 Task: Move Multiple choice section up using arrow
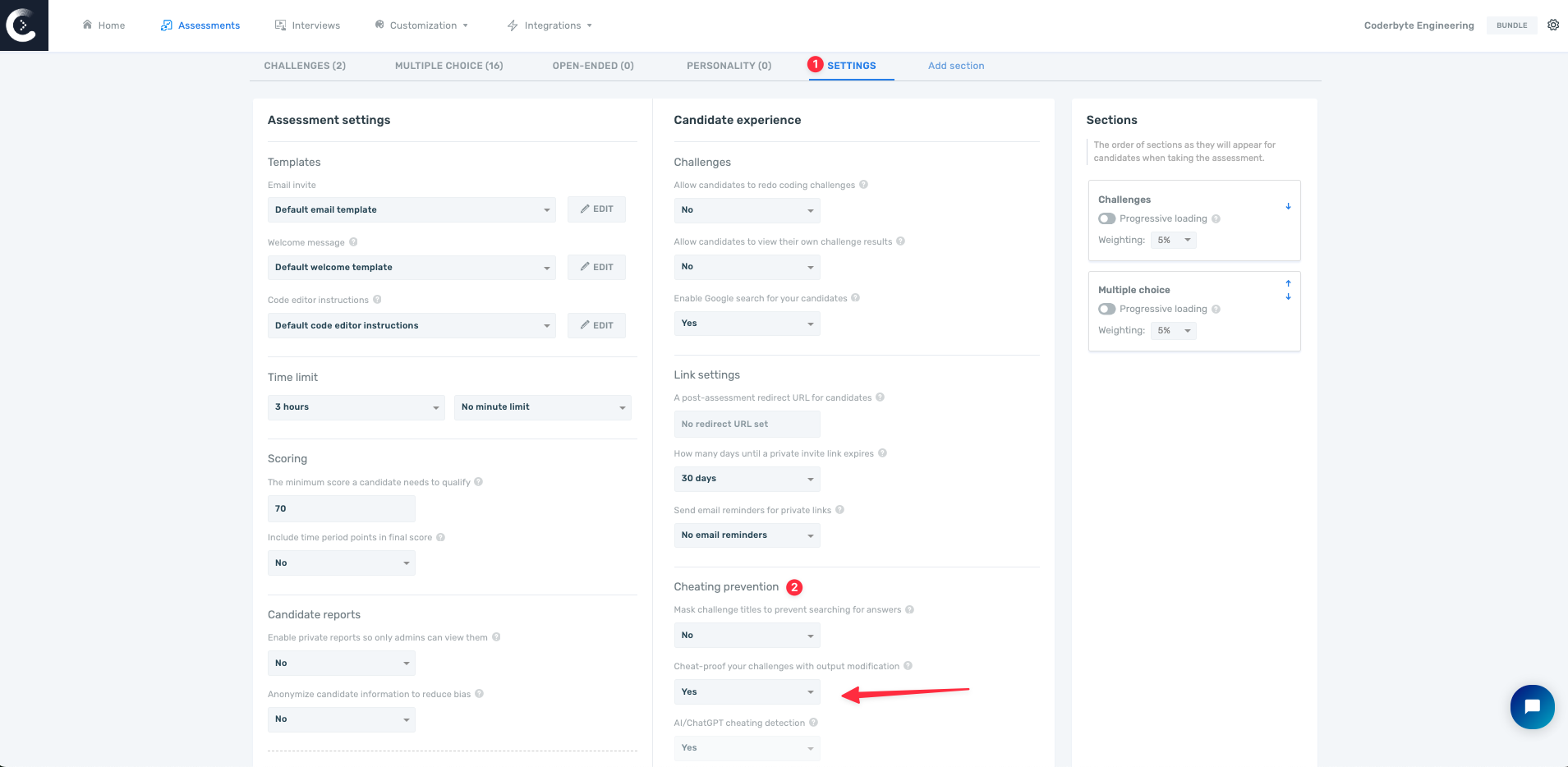point(1287,283)
